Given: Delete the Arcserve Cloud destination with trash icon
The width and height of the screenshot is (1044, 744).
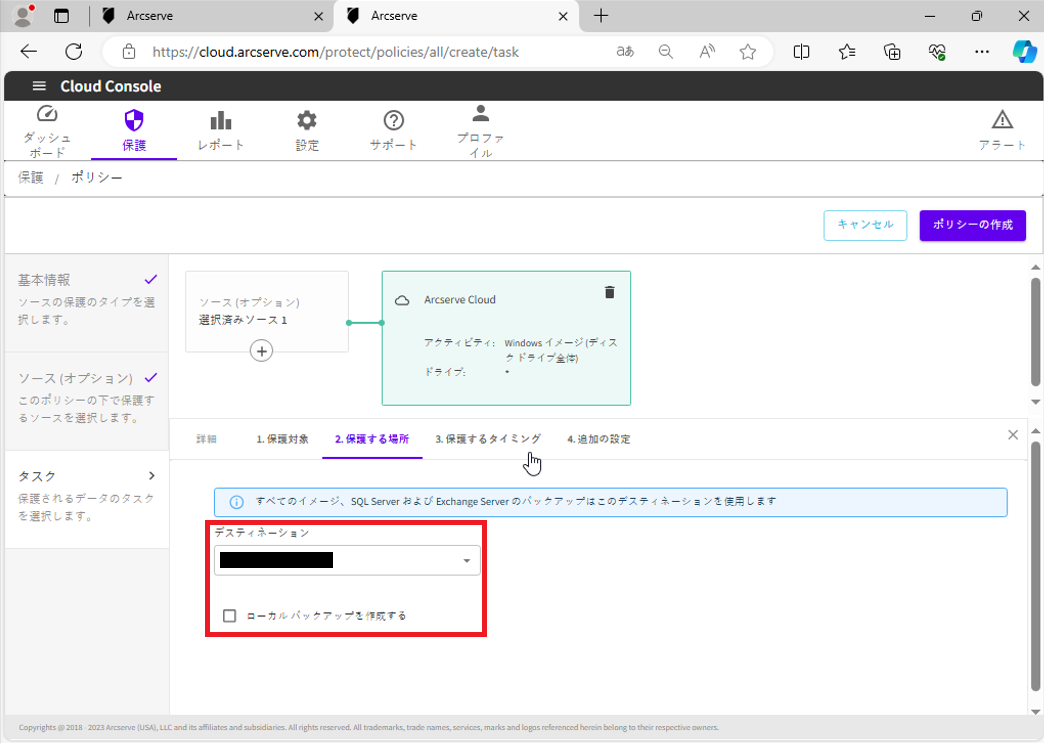Looking at the screenshot, I should coord(609,292).
